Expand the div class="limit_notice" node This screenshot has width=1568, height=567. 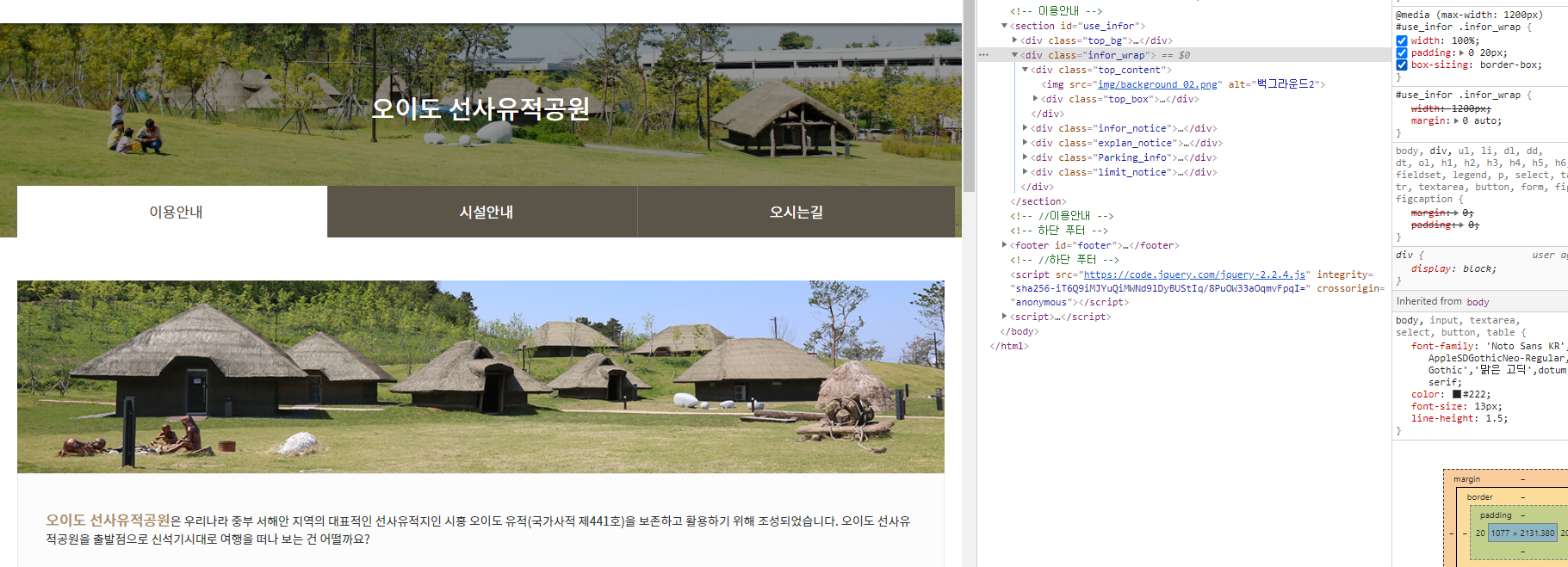(1025, 172)
